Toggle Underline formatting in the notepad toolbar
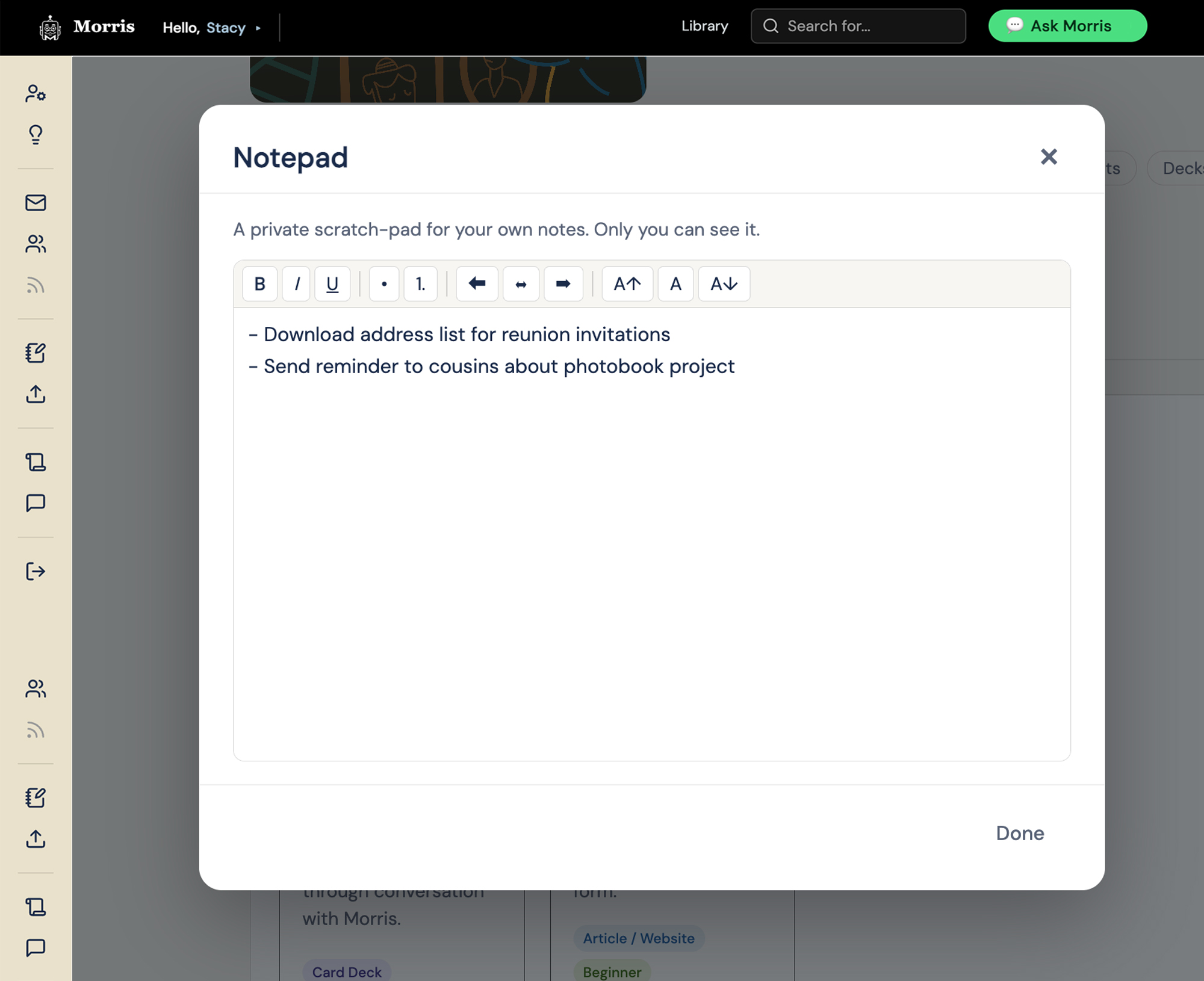Image resolution: width=1204 pixels, height=981 pixels. coord(332,283)
